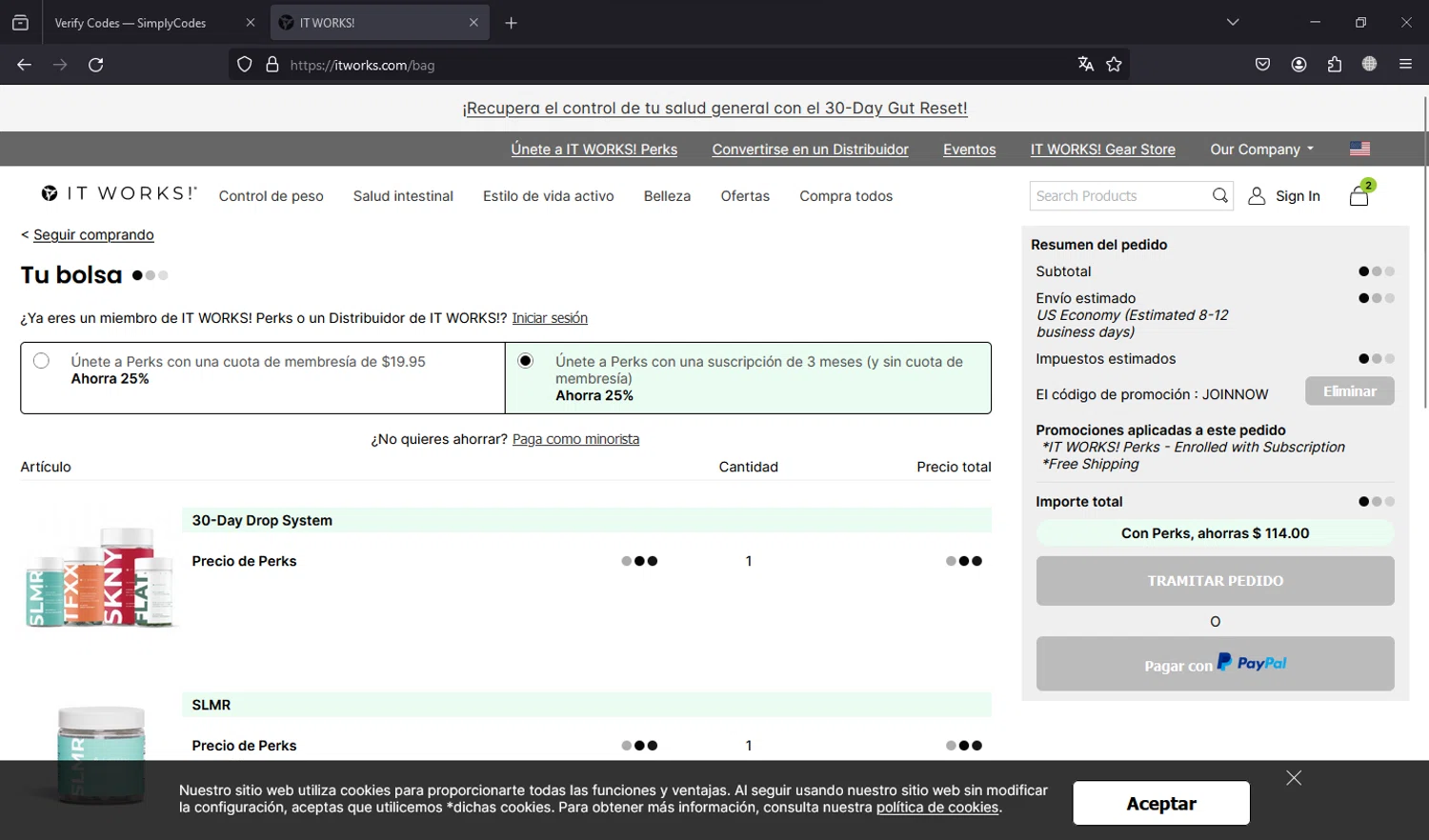Open the extensions puzzle icon

[1334, 65]
